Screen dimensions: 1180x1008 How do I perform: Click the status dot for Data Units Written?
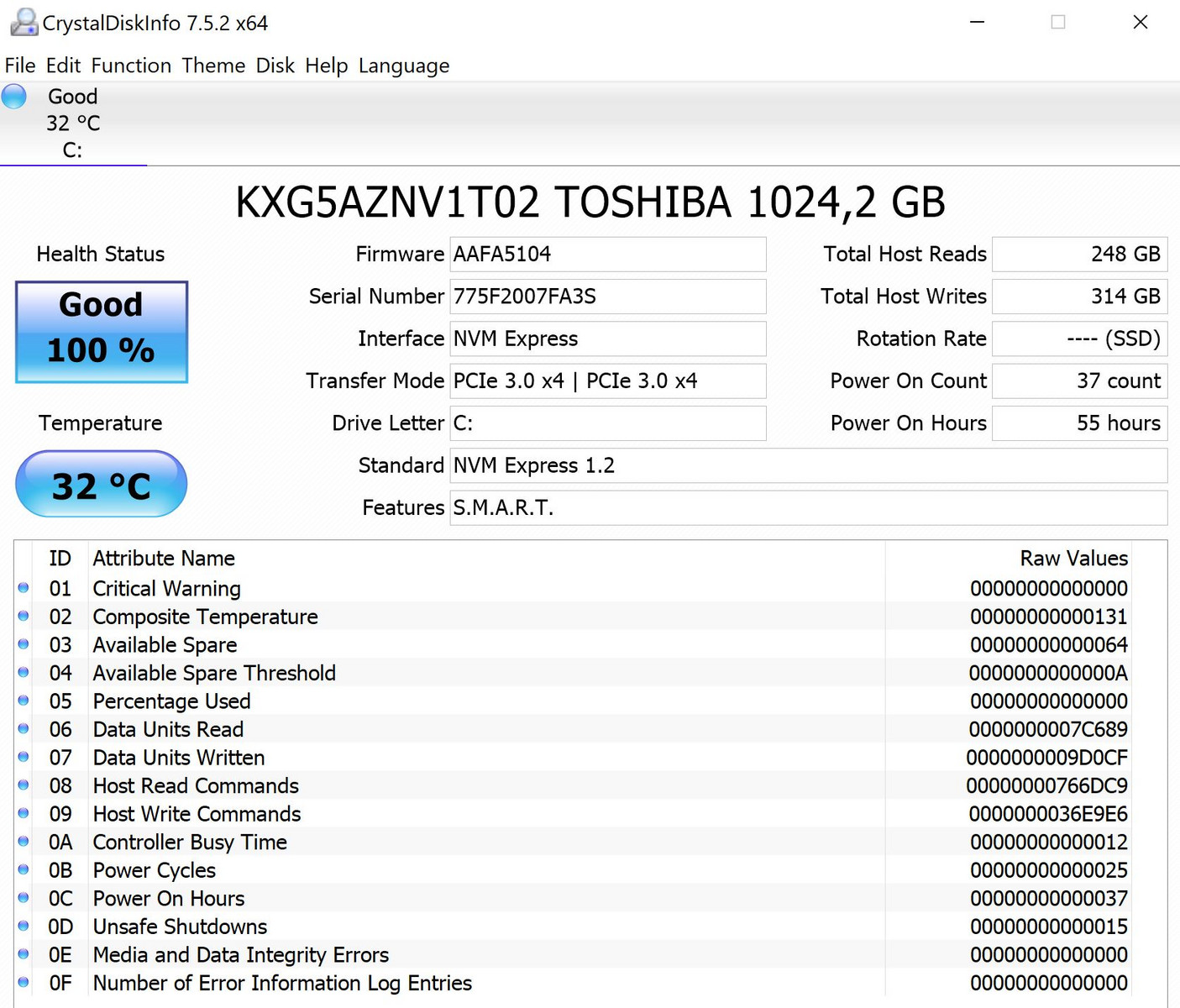tap(24, 757)
